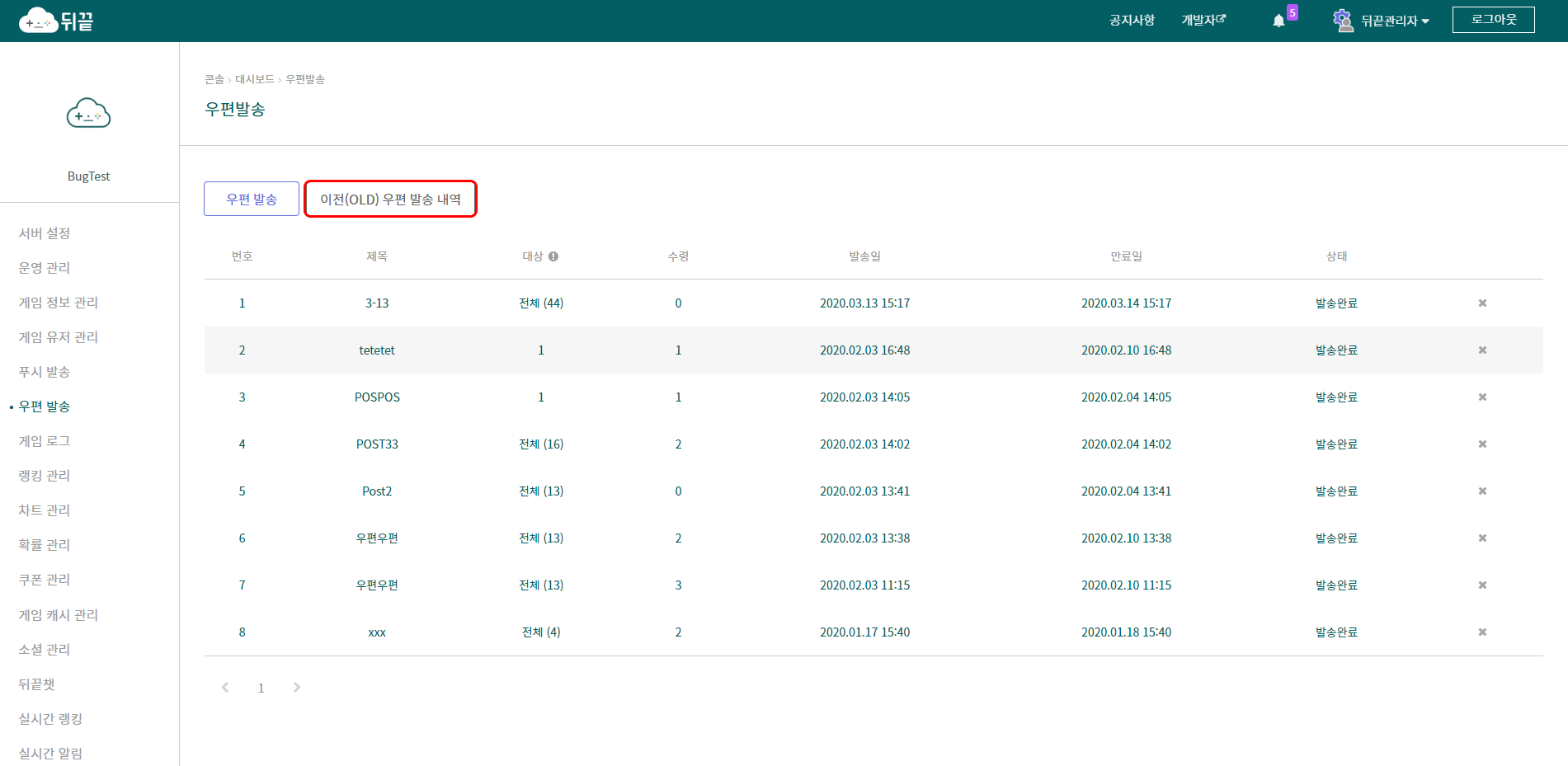The height and width of the screenshot is (766, 1568).
Task: Go to next page arrow
Action: point(297,688)
